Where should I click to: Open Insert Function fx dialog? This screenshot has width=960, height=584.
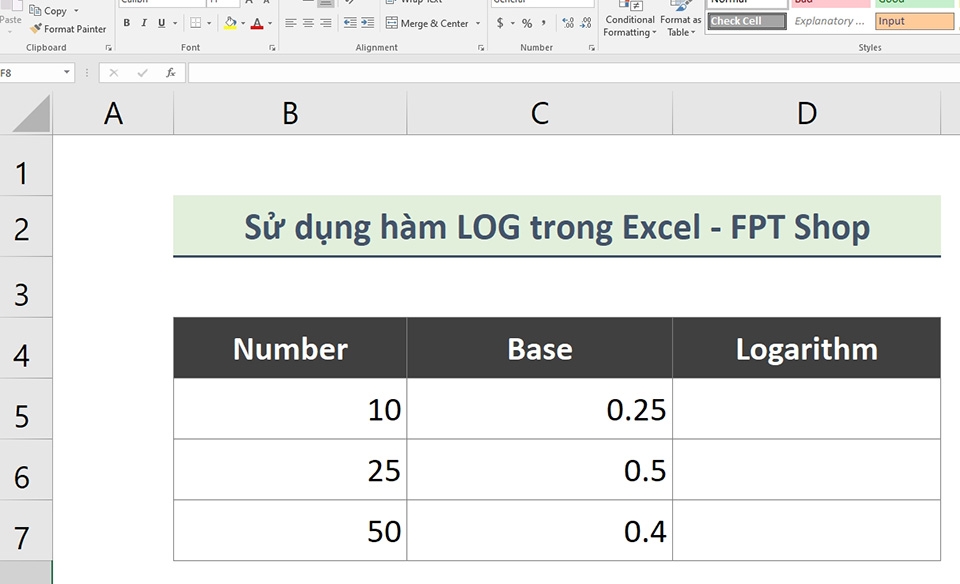coord(171,73)
